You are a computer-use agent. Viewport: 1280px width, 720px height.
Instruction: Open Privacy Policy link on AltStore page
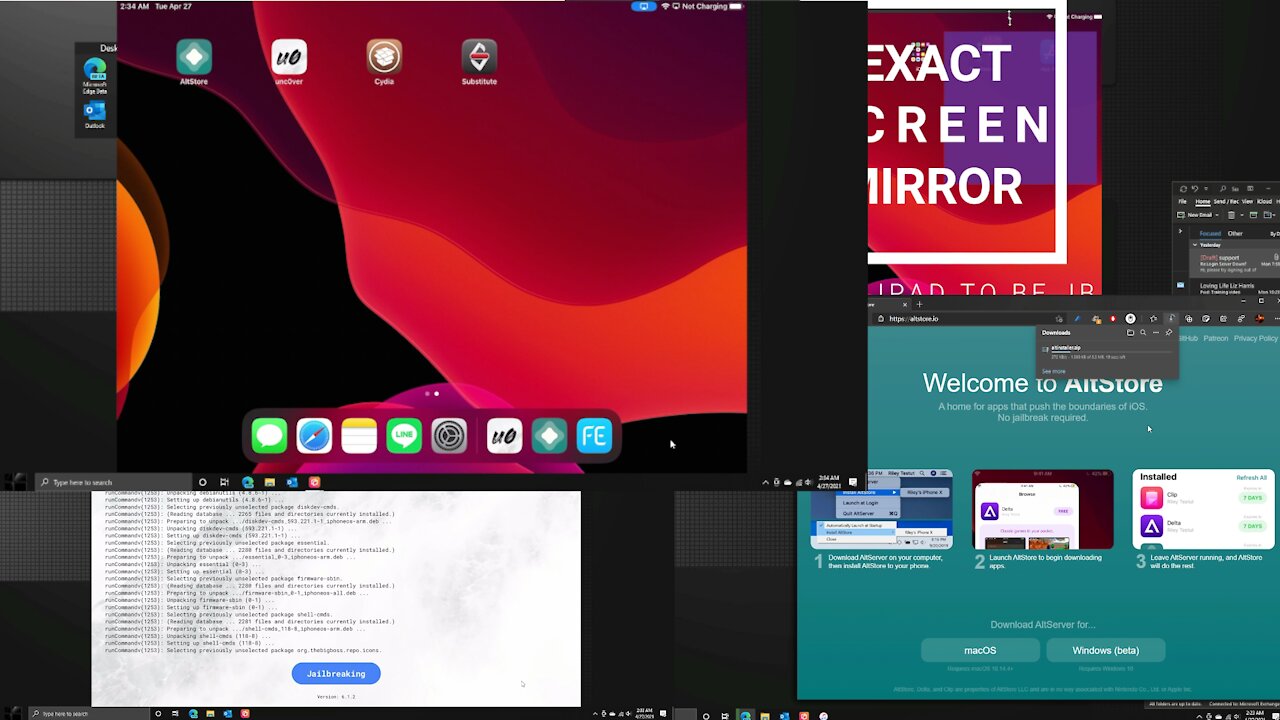(x=1256, y=339)
